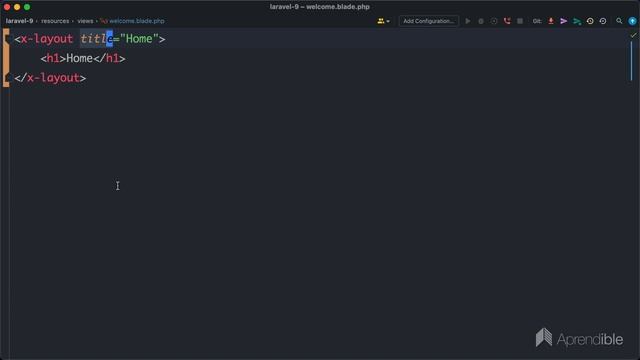
Task: Click the inspections checkmark indicator
Action: (x=633, y=36)
